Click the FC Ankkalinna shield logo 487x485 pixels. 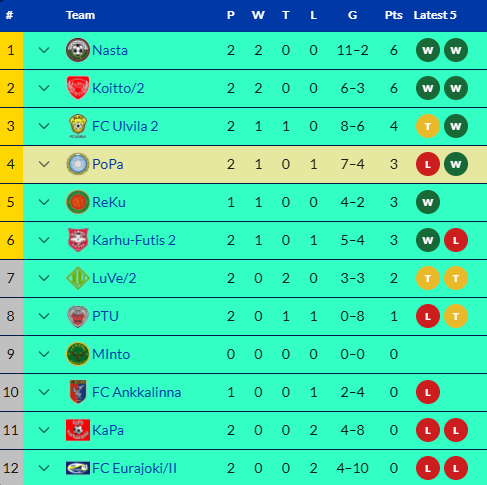pos(78,392)
